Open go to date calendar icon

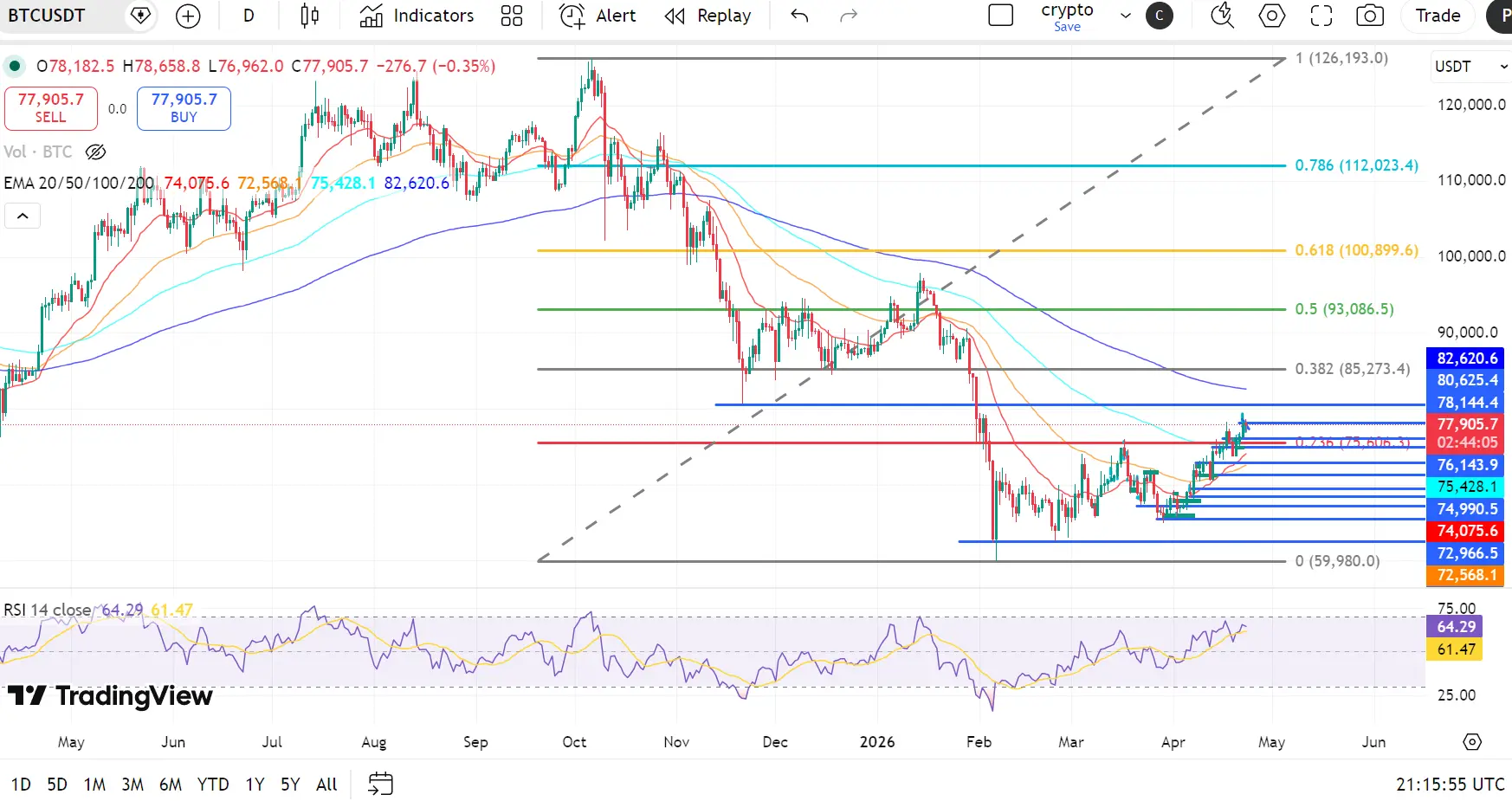pyautogui.click(x=380, y=784)
